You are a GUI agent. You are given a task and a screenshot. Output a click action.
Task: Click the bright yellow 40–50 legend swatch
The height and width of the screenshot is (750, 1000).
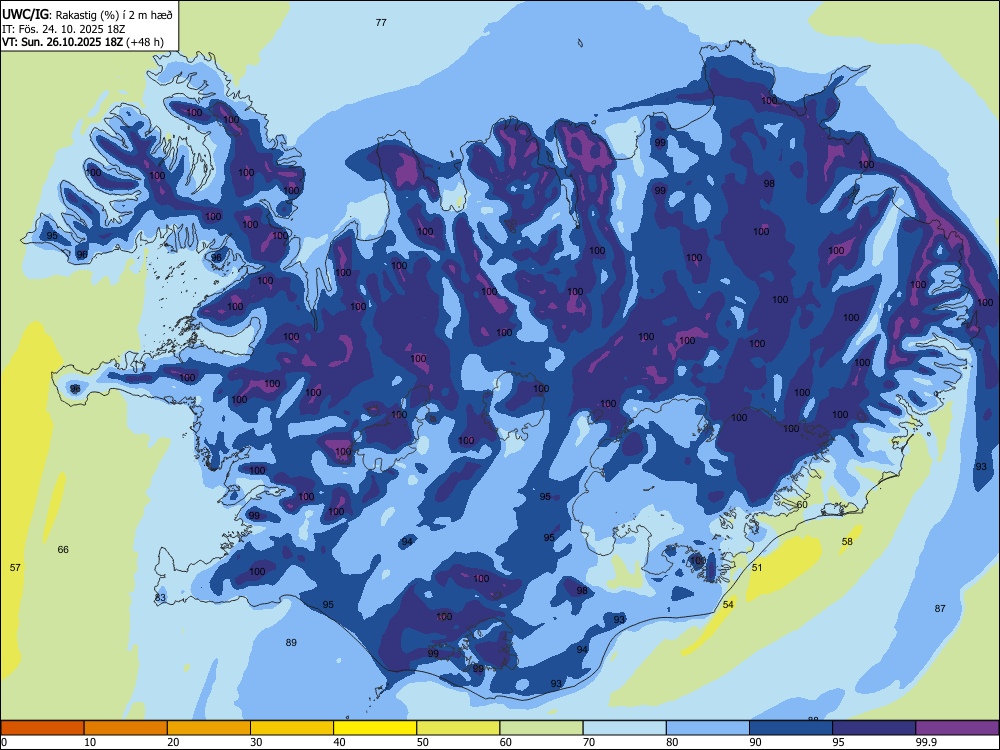pos(375,728)
